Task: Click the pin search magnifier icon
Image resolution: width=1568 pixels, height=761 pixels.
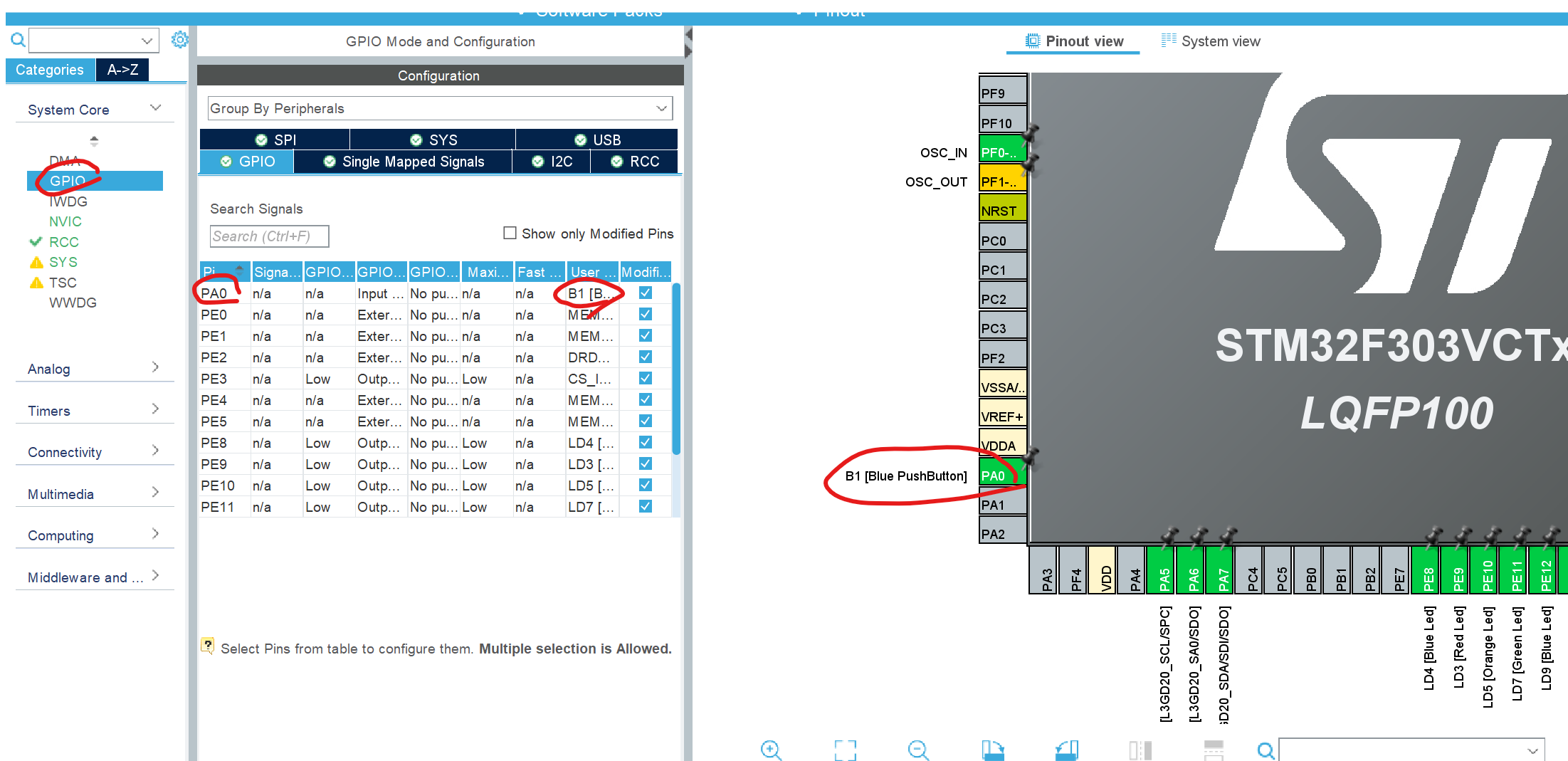Action: [1266, 750]
